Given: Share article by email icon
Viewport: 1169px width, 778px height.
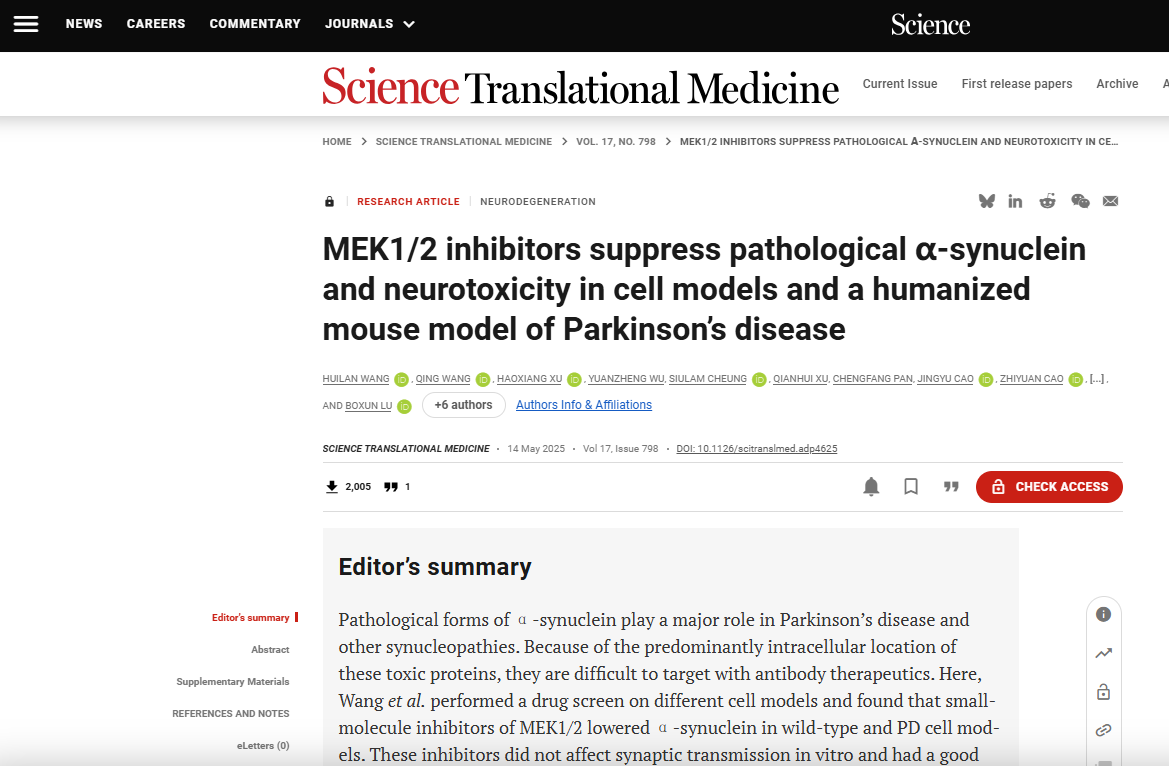Looking at the screenshot, I should coord(1110,201).
